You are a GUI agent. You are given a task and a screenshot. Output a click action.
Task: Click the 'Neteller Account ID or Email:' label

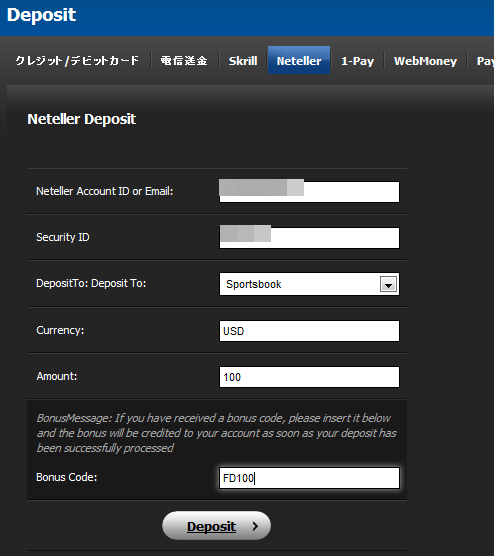[x=105, y=191]
